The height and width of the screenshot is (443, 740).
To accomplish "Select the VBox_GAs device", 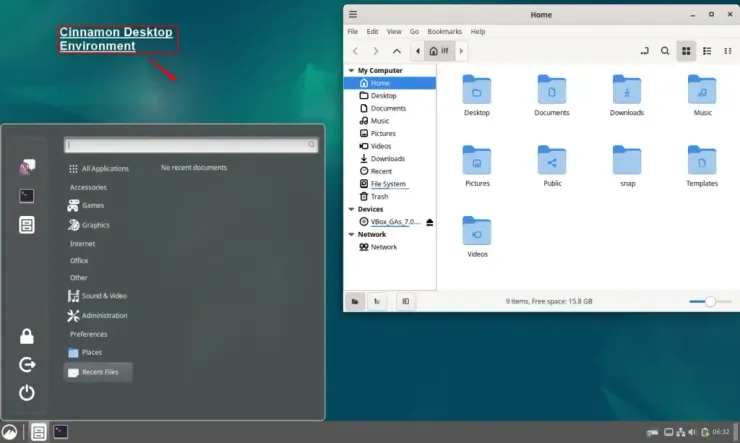I will coord(390,222).
